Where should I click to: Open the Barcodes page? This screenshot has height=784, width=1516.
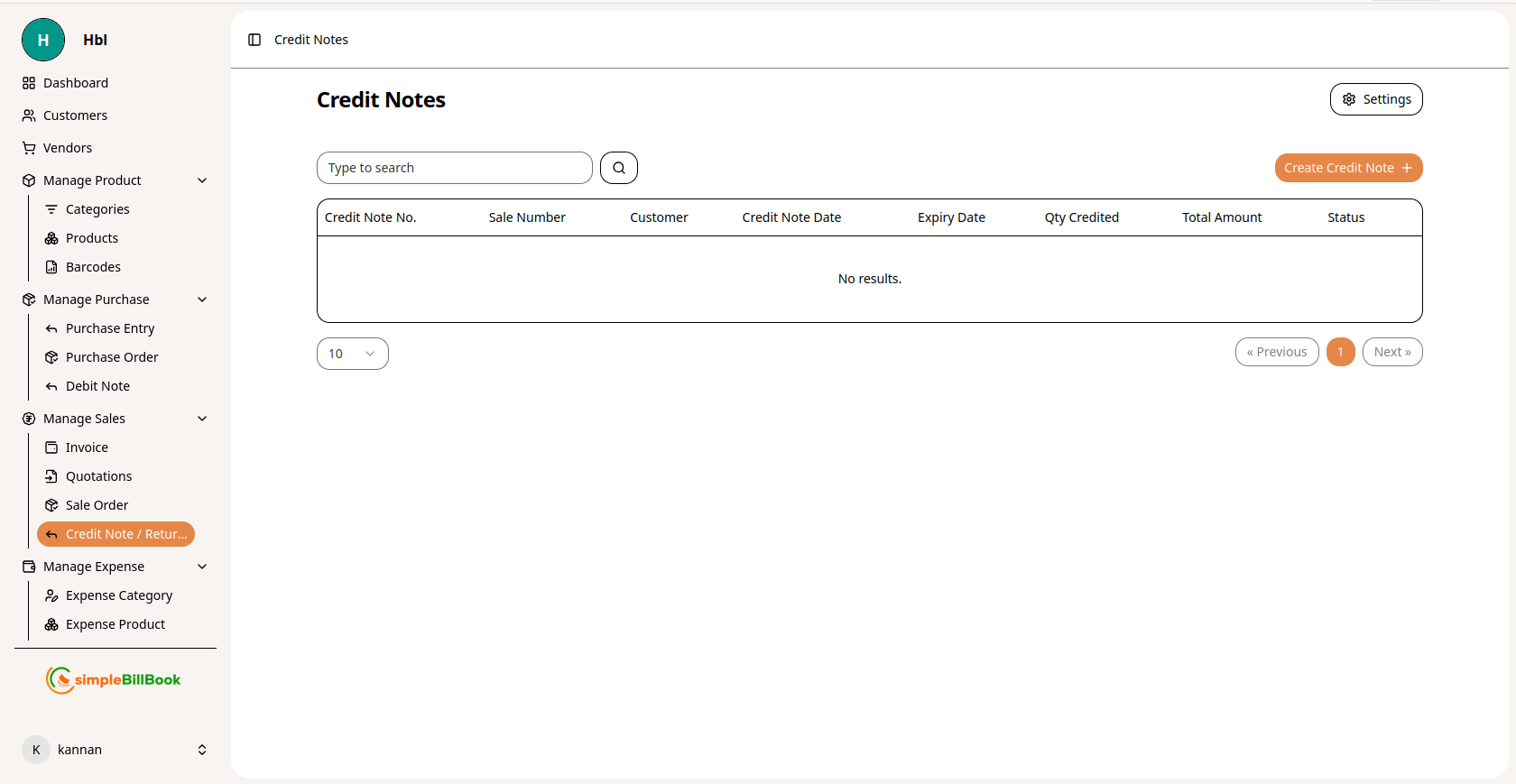coord(93,267)
